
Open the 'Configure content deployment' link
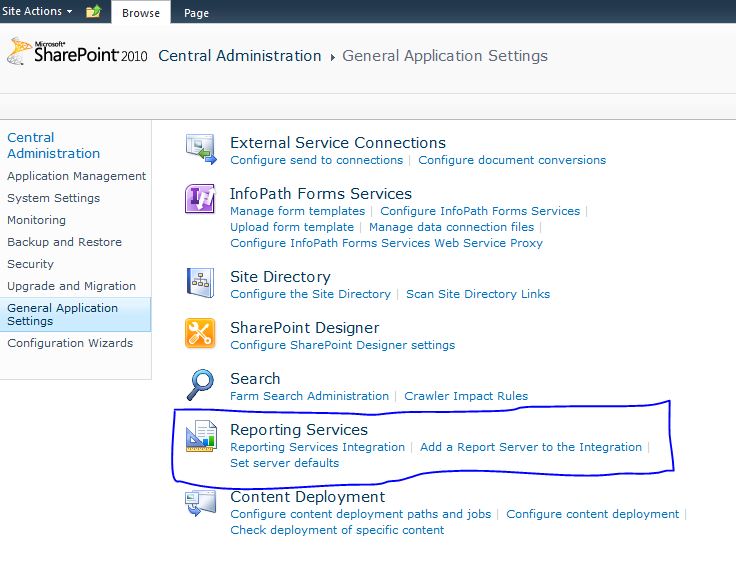[x=592, y=514]
